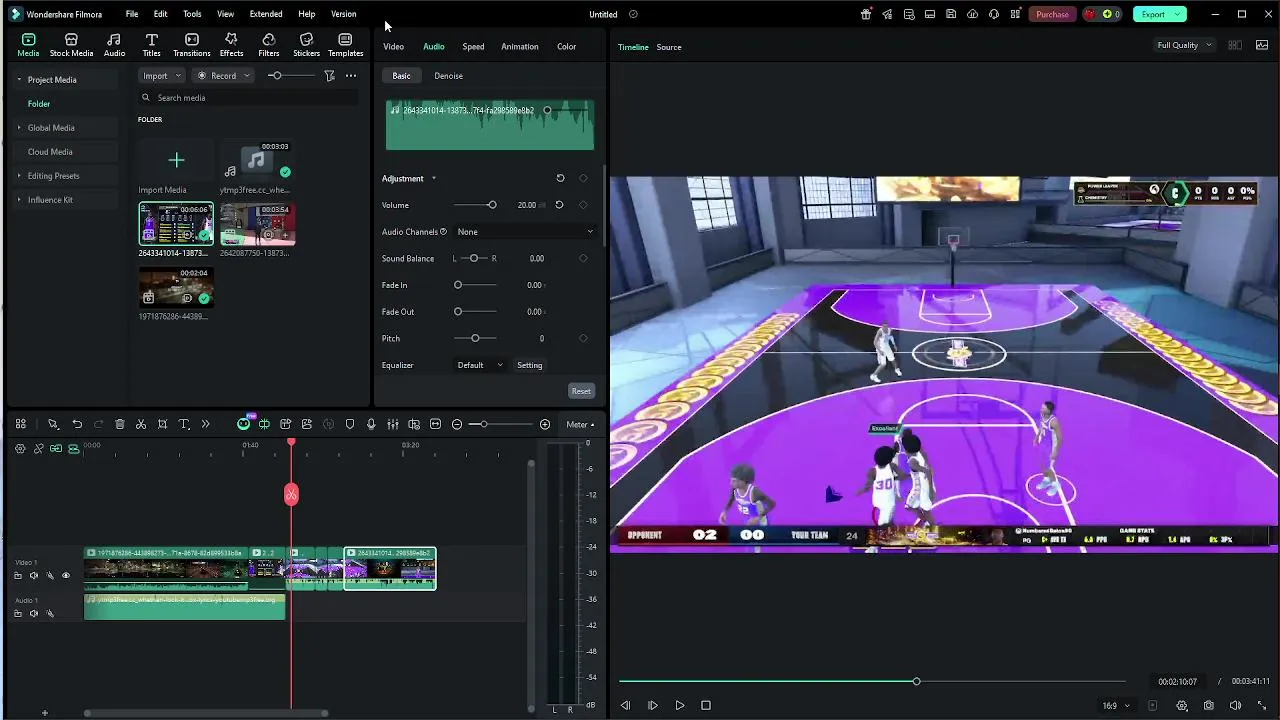Mute the Video 1 track
The height and width of the screenshot is (720, 1280).
[x=33, y=576]
